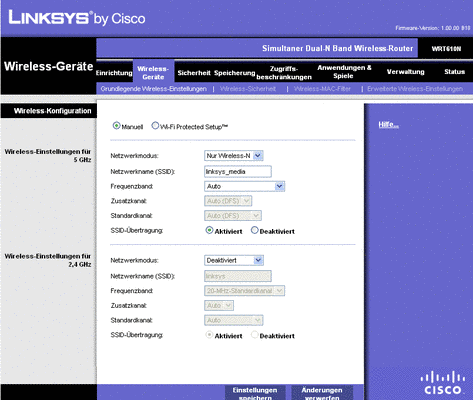Open the Einrichtung tab
Image resolution: width=473 pixels, height=400 pixels.
click(114, 73)
